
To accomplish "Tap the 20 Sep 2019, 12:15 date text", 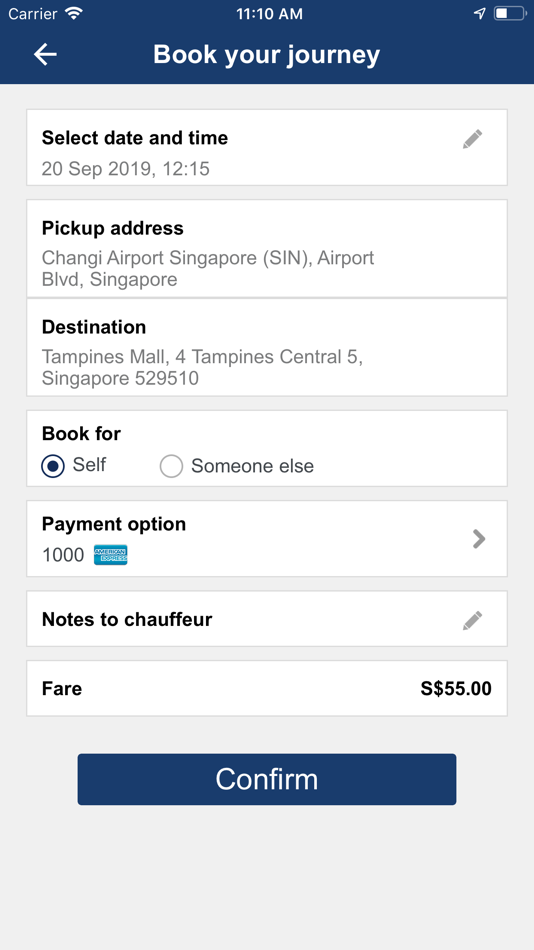I will pos(125,168).
